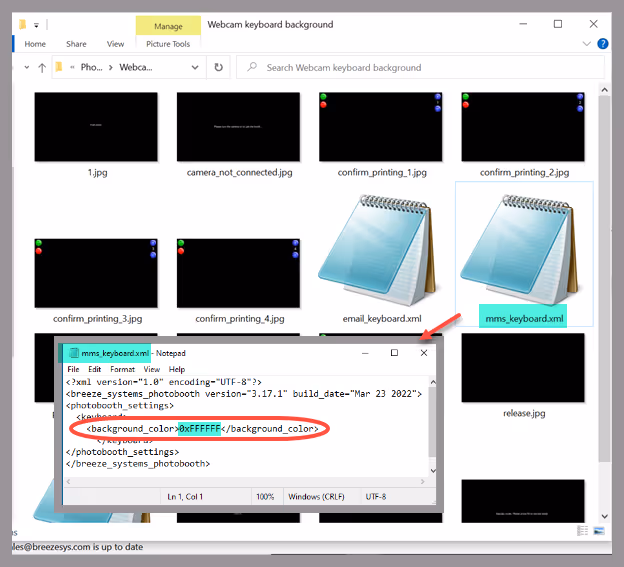The width and height of the screenshot is (624, 567).
Task: Close the Notepad window
Action: (x=424, y=353)
